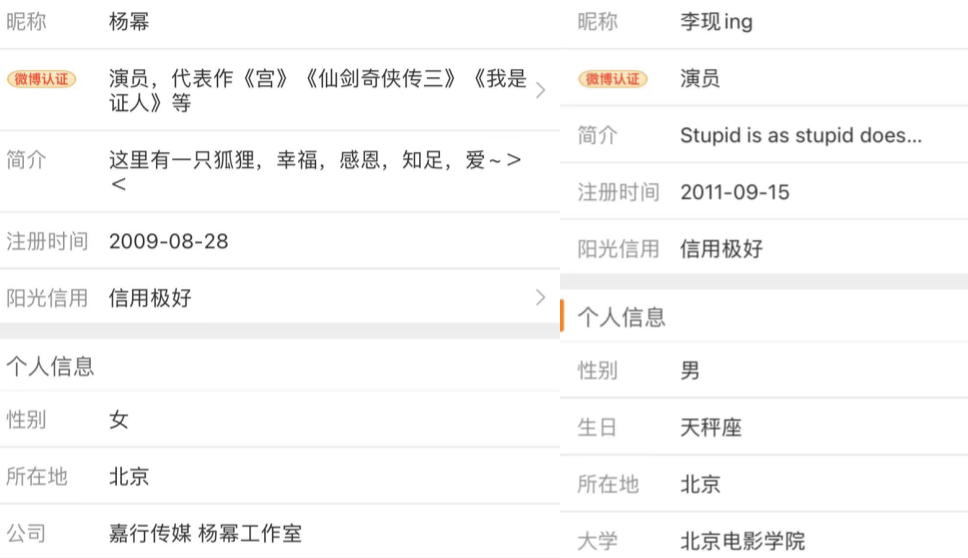Click the gender value 男
Screen dimensions: 968x558
[690, 370]
